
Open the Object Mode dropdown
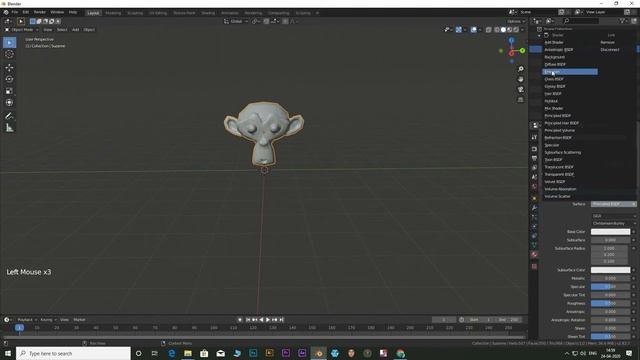click(x=22, y=30)
